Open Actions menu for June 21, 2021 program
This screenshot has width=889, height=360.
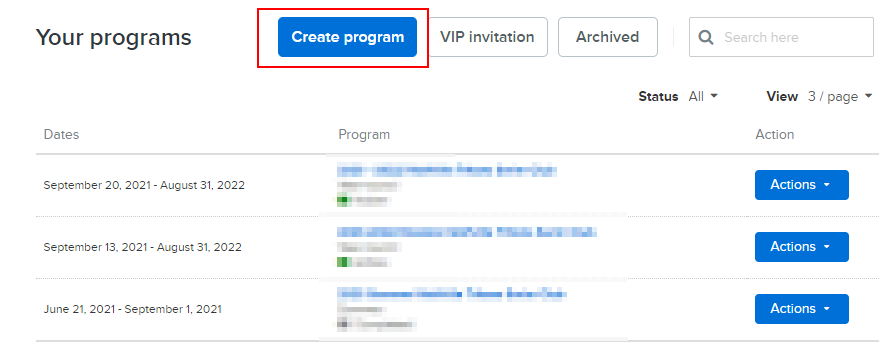[801, 308]
